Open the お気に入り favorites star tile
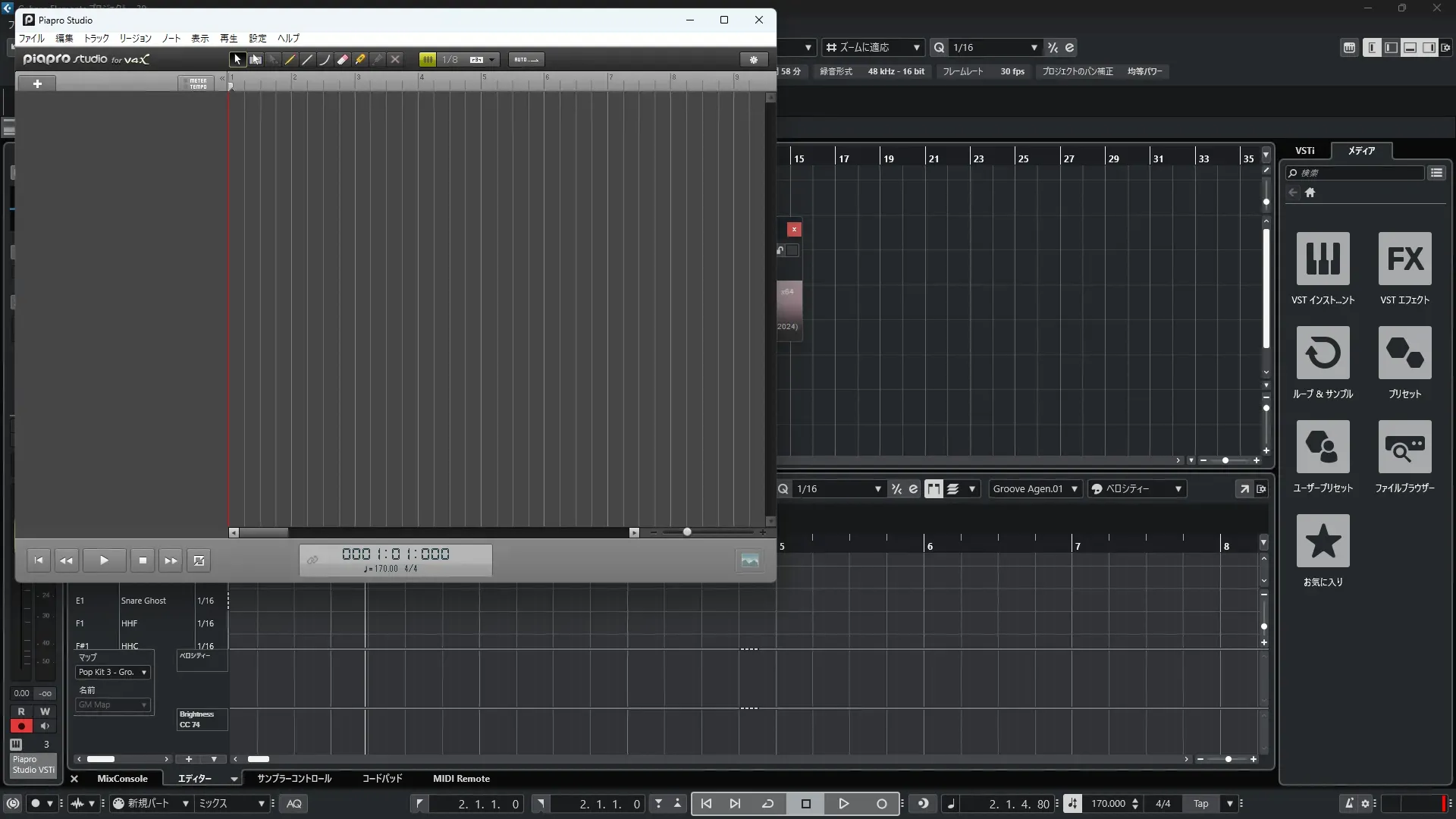 point(1323,541)
